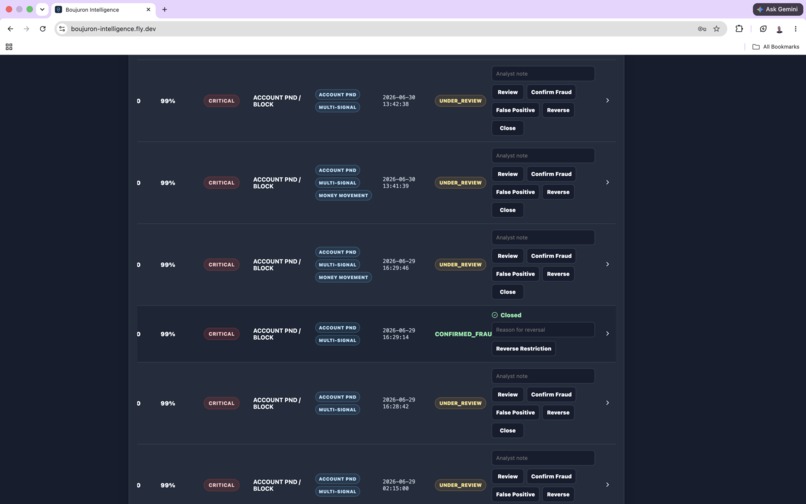Focus Analyst note field for 16:29:46 alert
The image size is (806, 504).
[543, 237]
